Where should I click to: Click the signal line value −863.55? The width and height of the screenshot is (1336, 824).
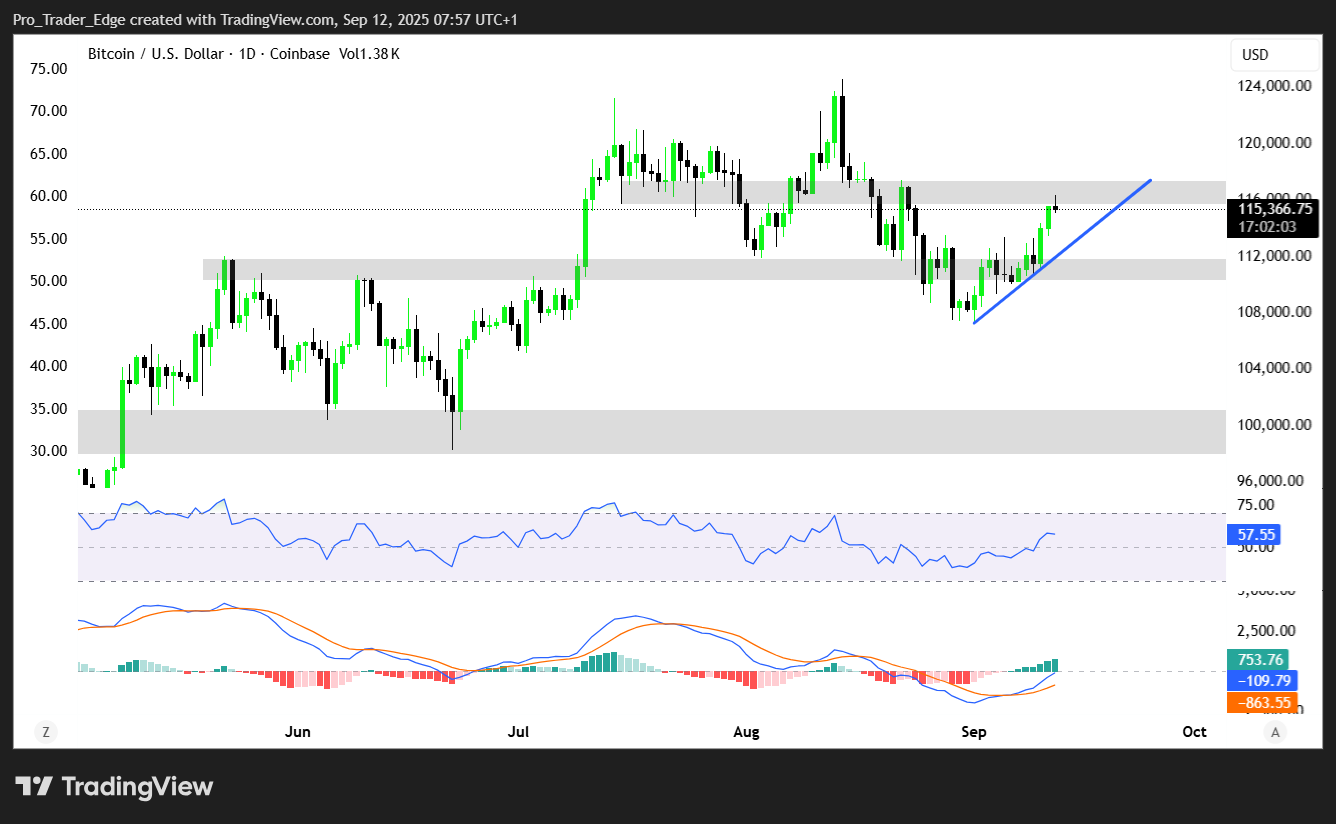pos(1264,703)
